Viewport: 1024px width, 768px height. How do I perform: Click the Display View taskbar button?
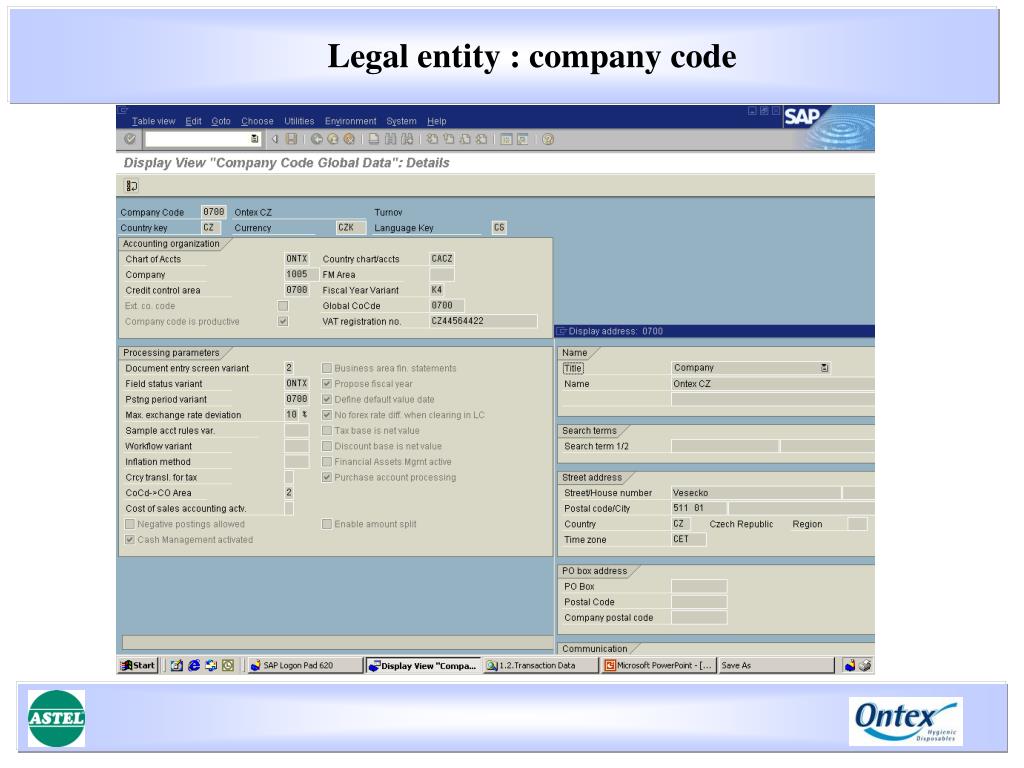tap(423, 665)
